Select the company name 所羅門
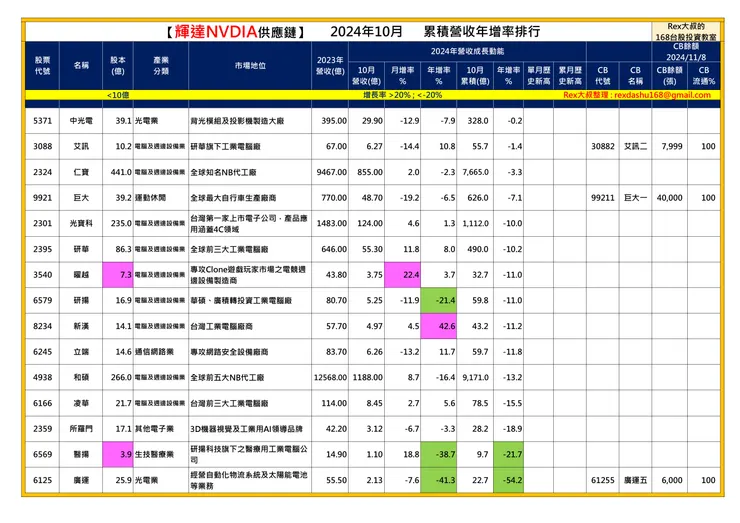The height and width of the screenshot is (523, 740). coord(81,429)
